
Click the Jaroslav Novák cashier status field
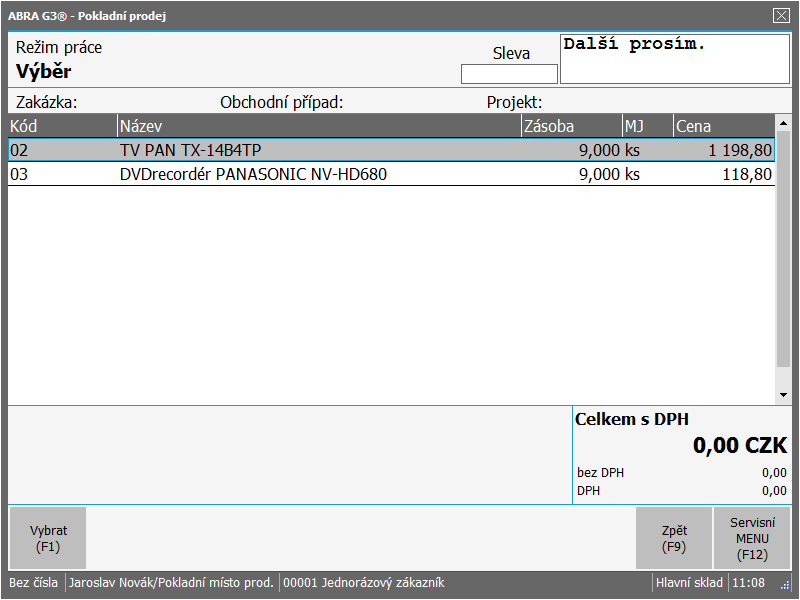(171, 583)
